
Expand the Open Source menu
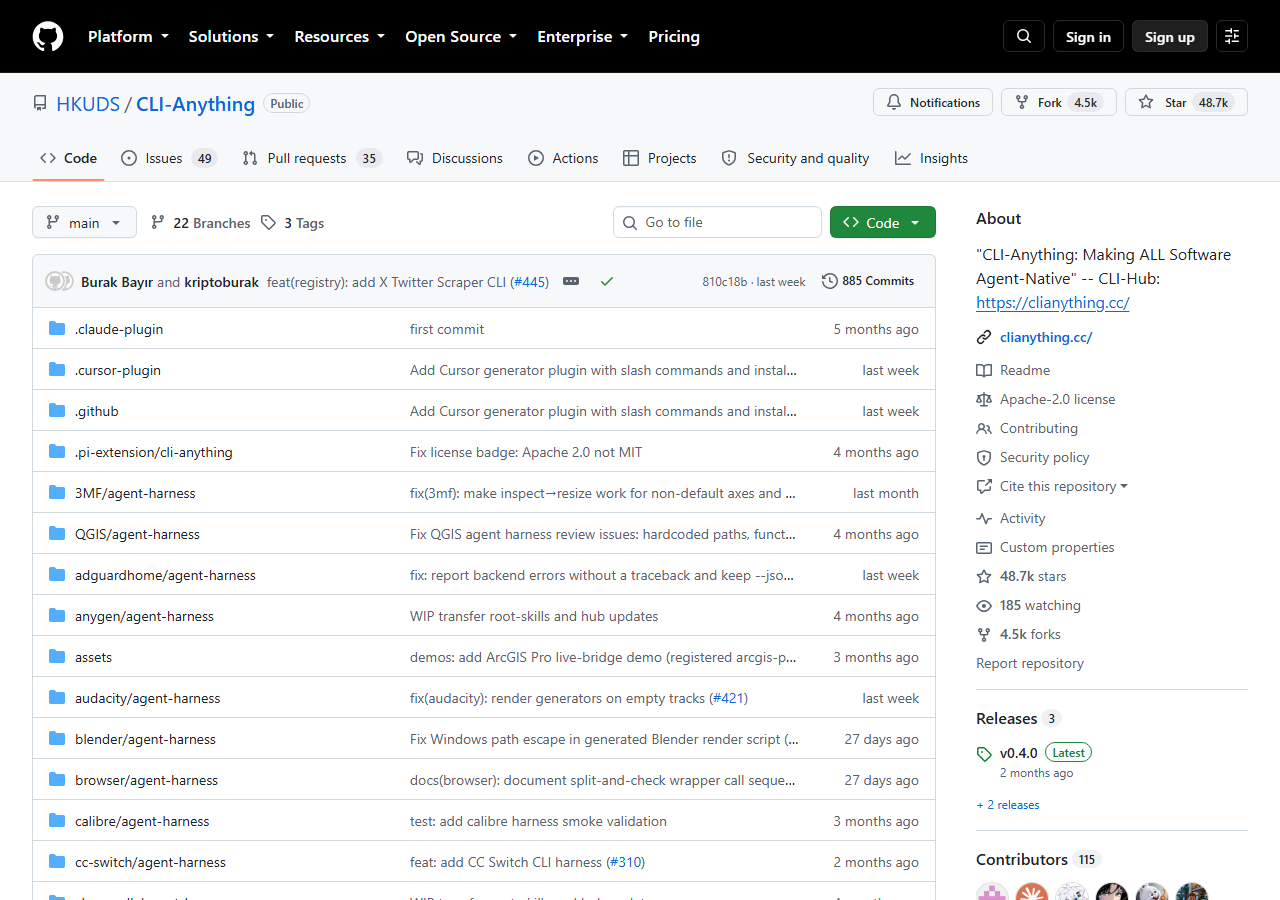click(461, 36)
